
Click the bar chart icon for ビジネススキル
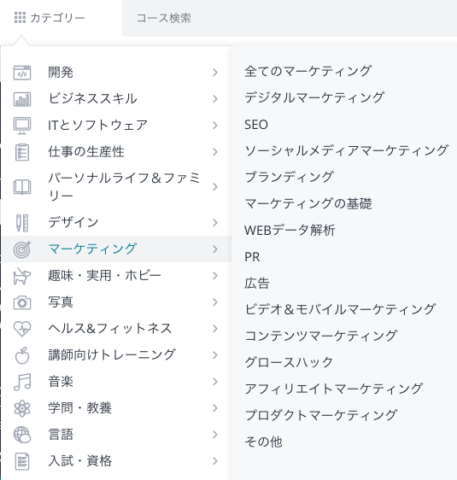pos(22,99)
